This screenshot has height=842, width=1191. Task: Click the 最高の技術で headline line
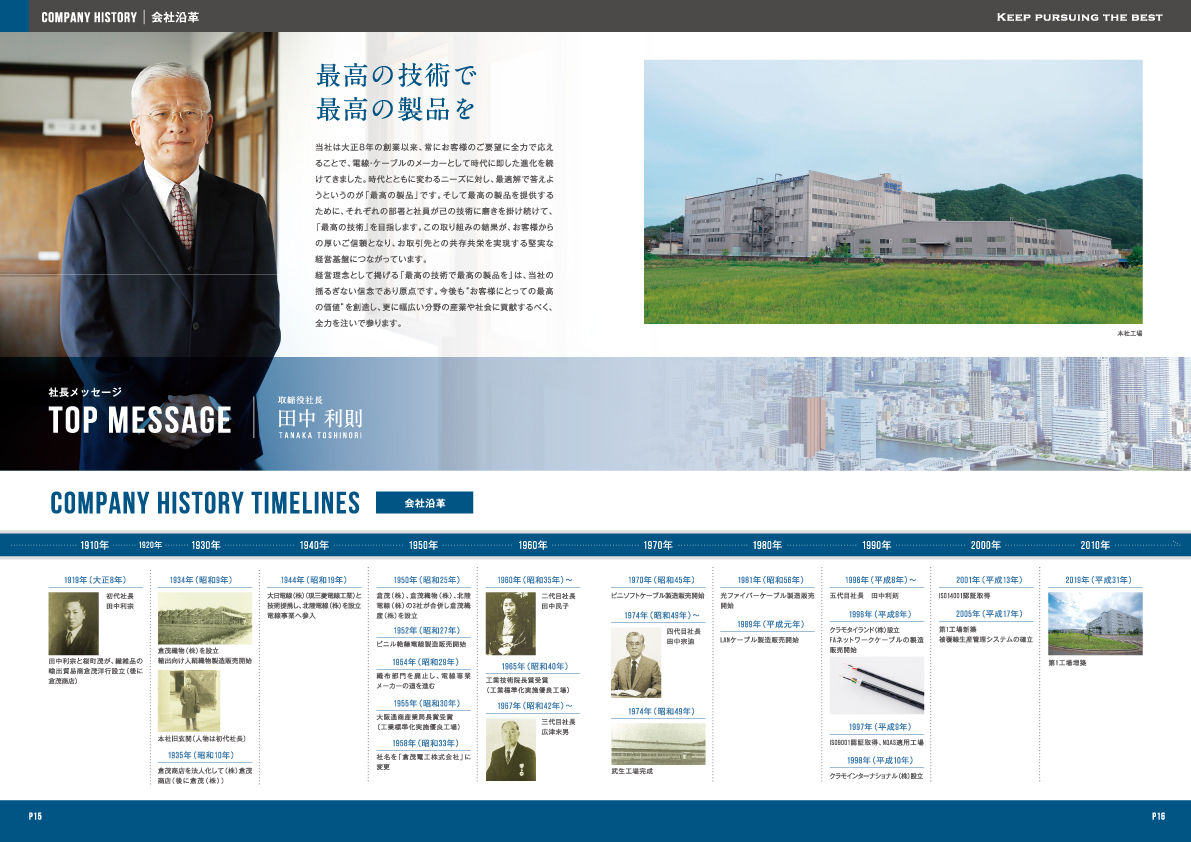click(x=396, y=75)
